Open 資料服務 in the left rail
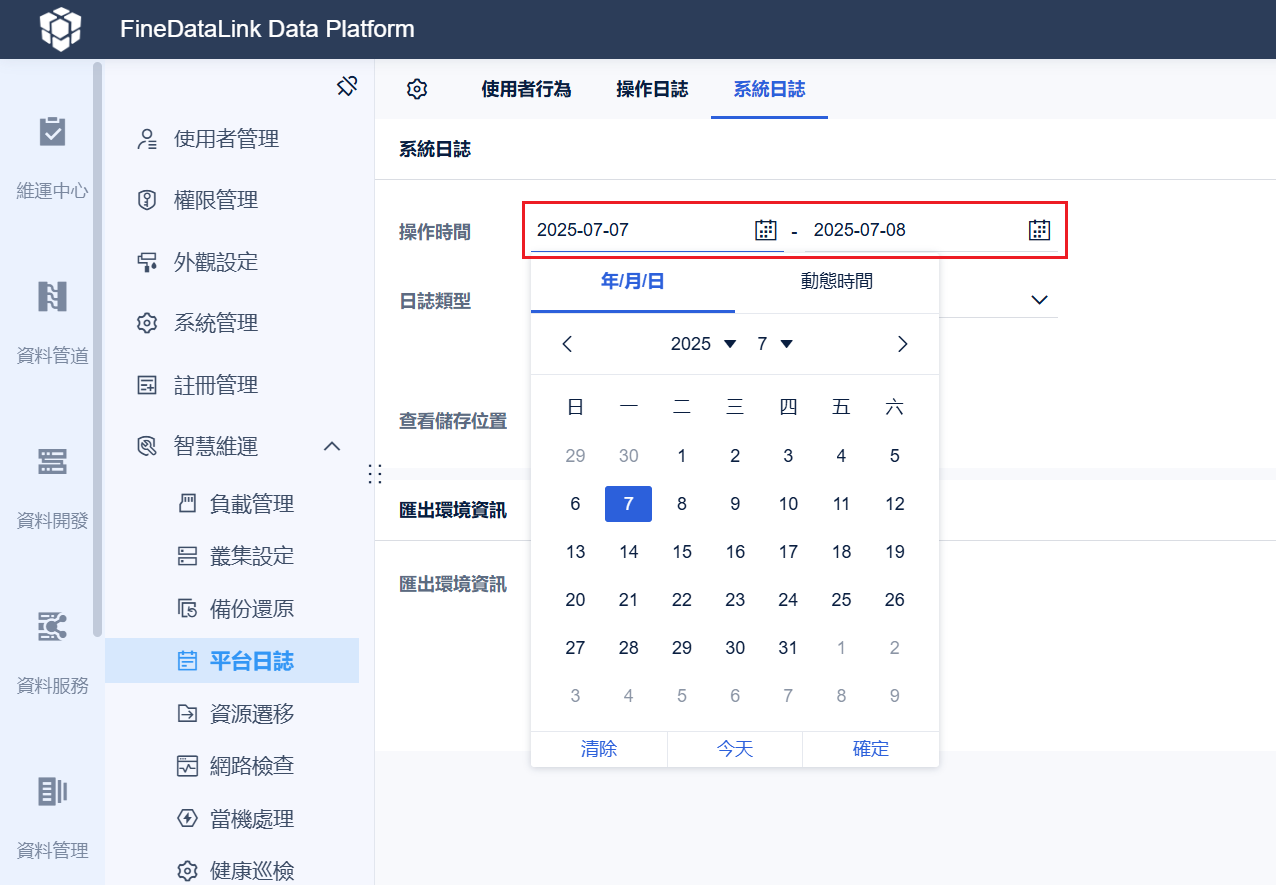The width and height of the screenshot is (1276, 885). pos(52,652)
